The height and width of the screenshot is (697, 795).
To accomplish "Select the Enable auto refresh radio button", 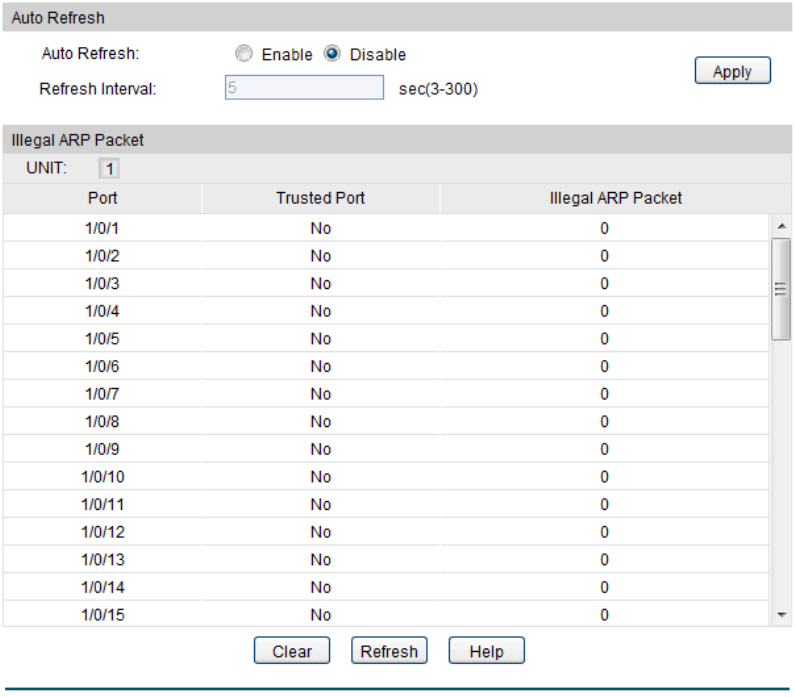I will pos(244,53).
